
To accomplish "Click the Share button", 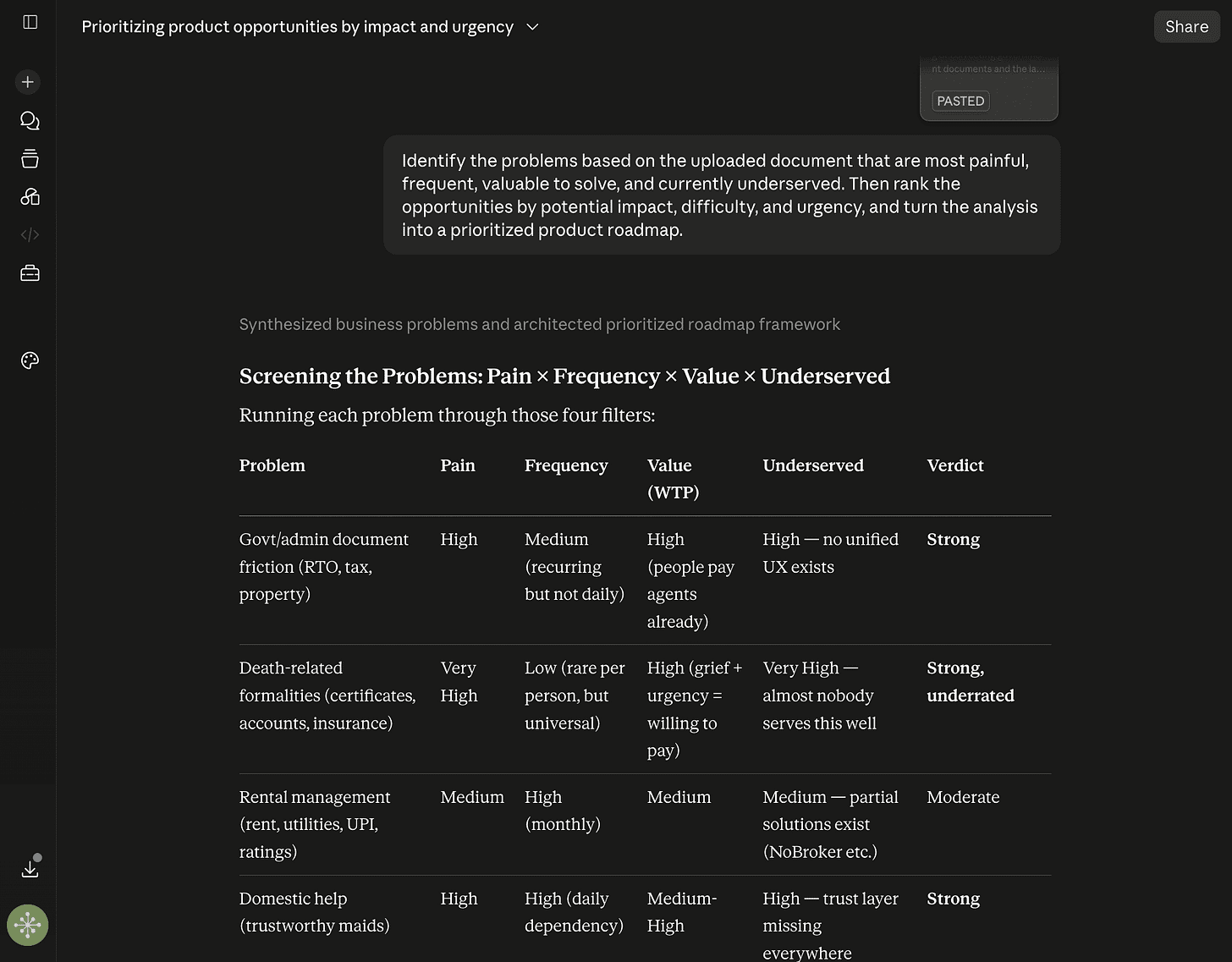I will tap(1186, 27).
